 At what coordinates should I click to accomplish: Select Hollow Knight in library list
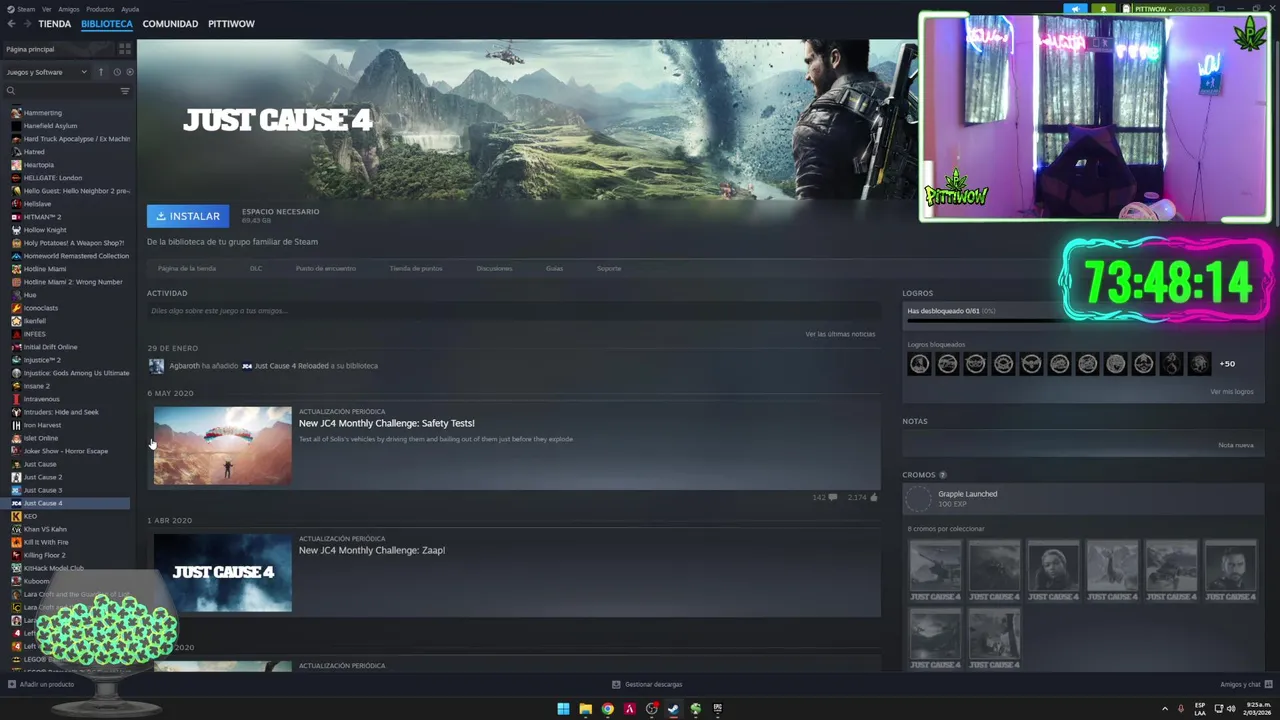pyautogui.click(x=45, y=230)
